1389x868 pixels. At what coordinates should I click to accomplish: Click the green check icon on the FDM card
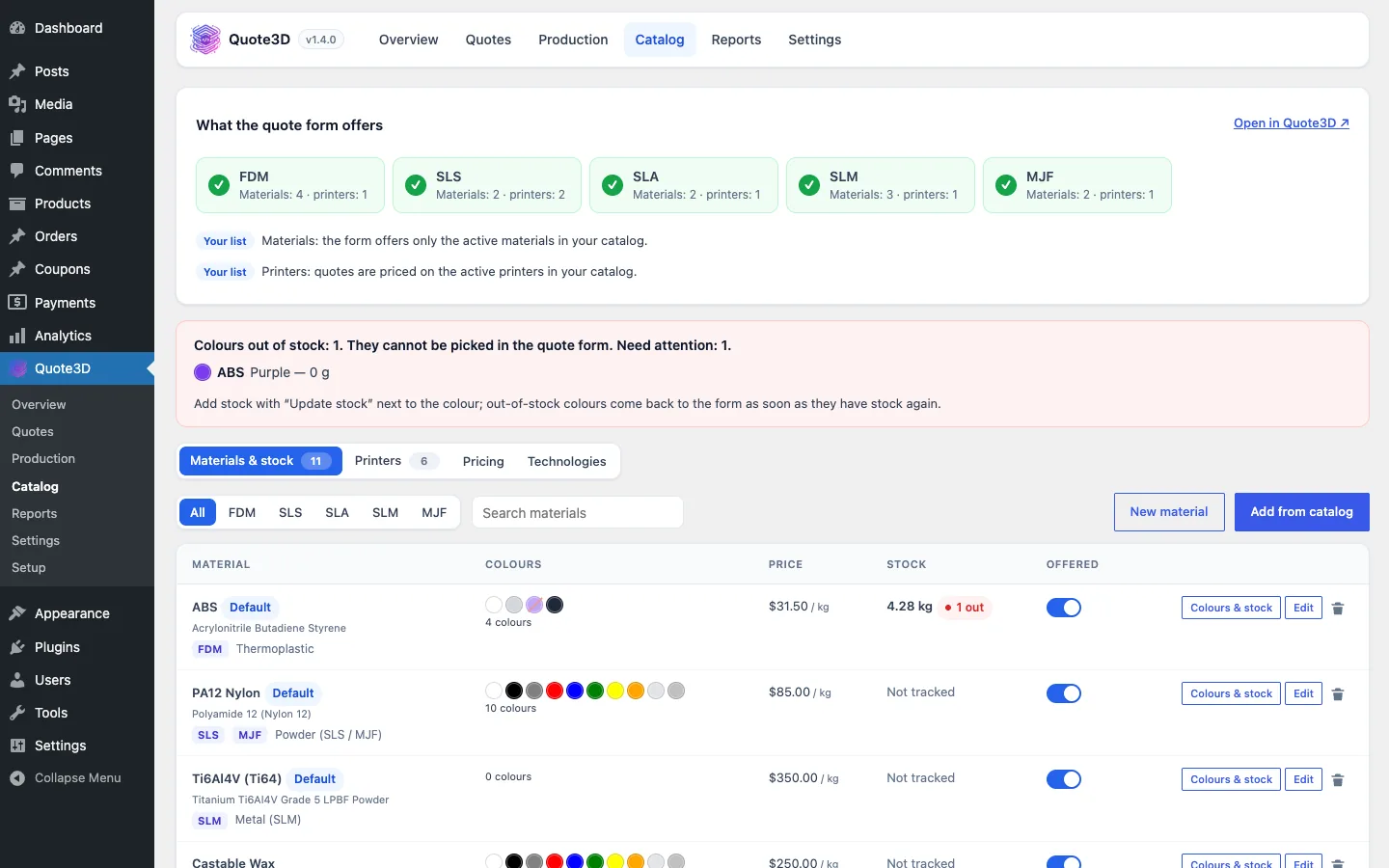pos(219,185)
